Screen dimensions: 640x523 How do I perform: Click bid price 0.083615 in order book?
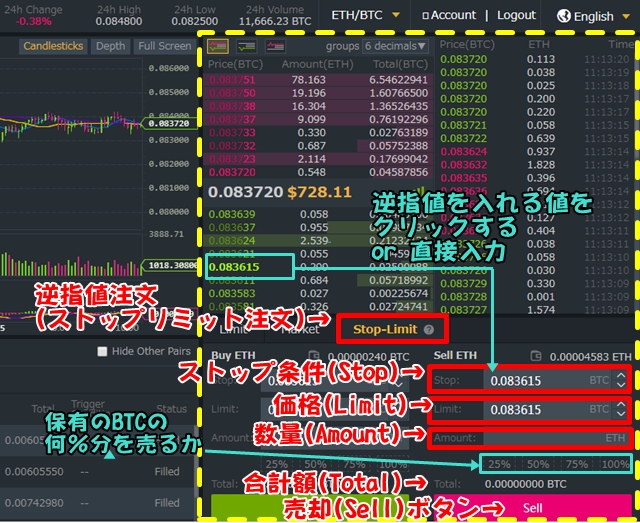point(234,267)
